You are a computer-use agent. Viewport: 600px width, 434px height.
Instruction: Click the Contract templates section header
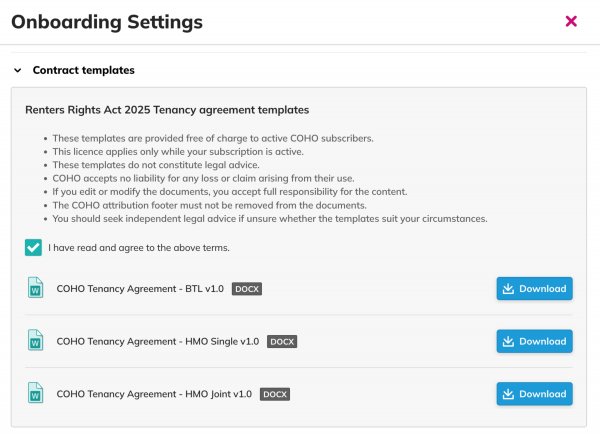click(x=83, y=71)
